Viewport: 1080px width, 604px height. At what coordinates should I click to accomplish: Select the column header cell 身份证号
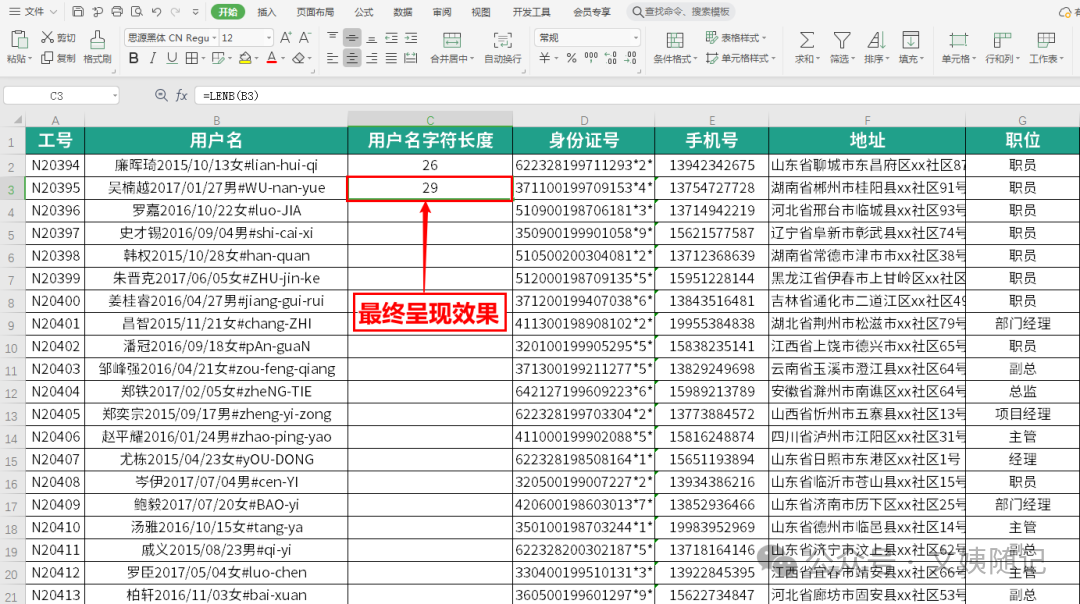point(584,140)
